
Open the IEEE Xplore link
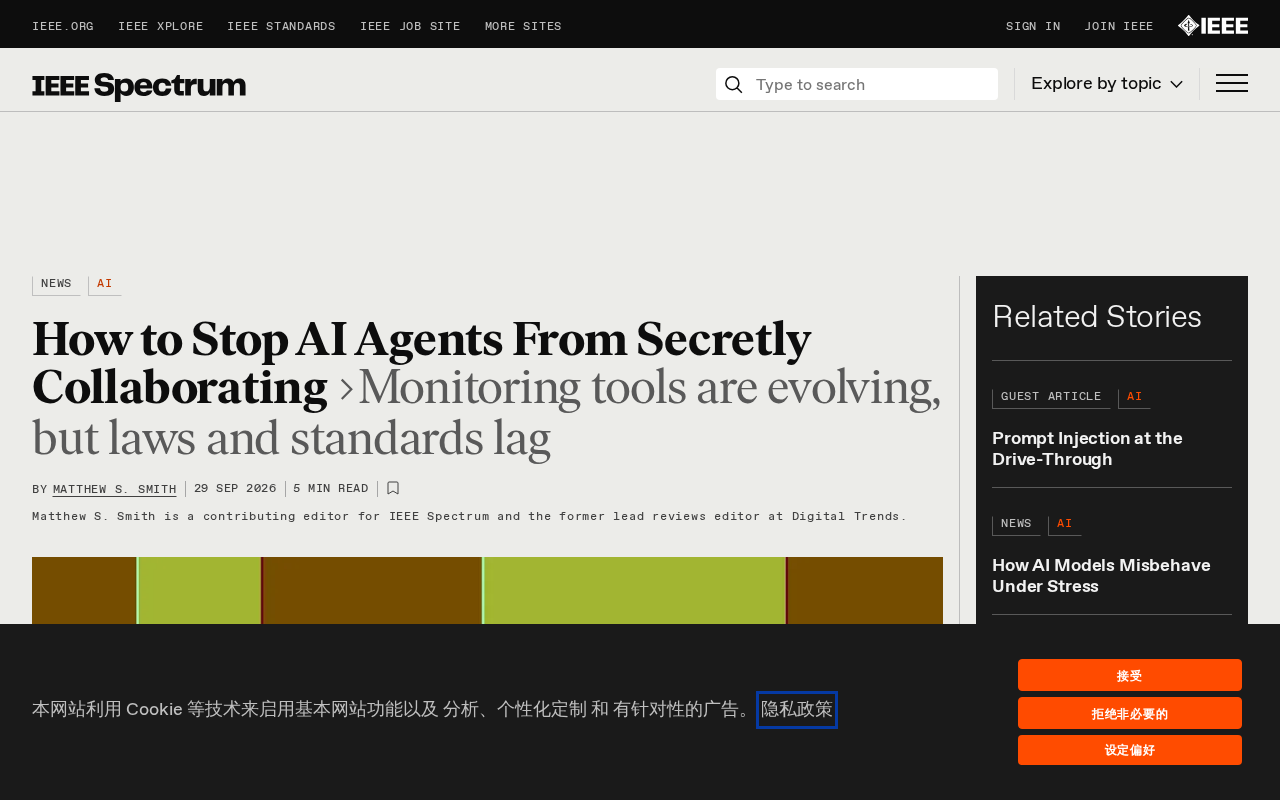pos(160,27)
